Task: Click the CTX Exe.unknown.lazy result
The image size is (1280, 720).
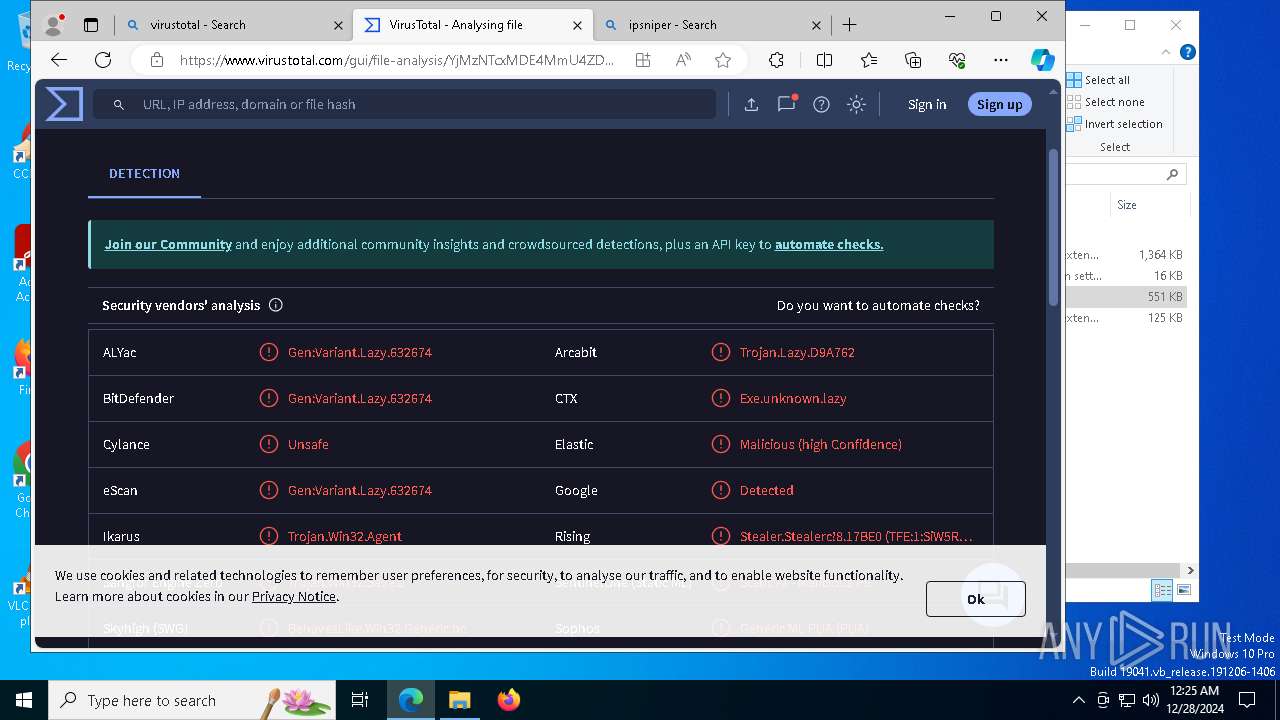Action: pos(793,398)
